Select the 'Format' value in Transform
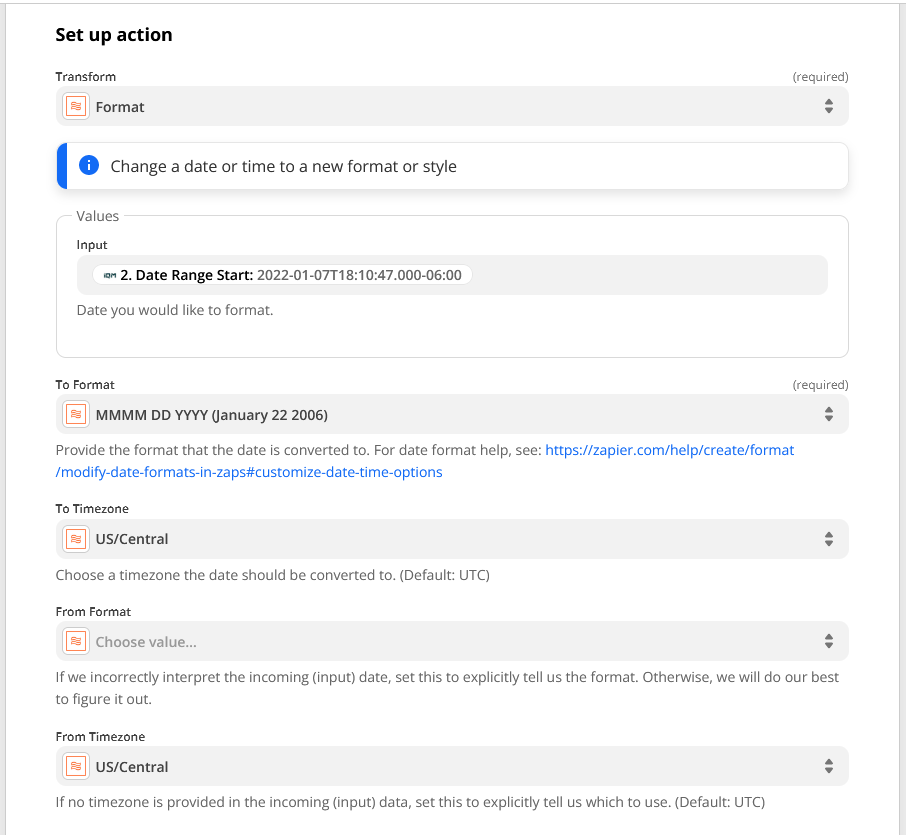The width and height of the screenshot is (906, 835). pyautogui.click(x=120, y=107)
